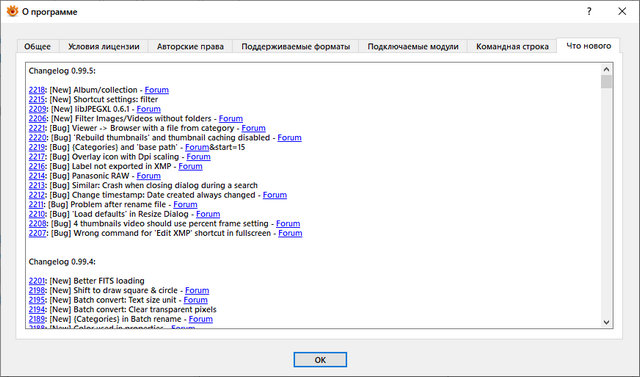Viewport: 640px width, 377px height.
Task: Open the Условия лицензии tab
Action: tap(104, 47)
